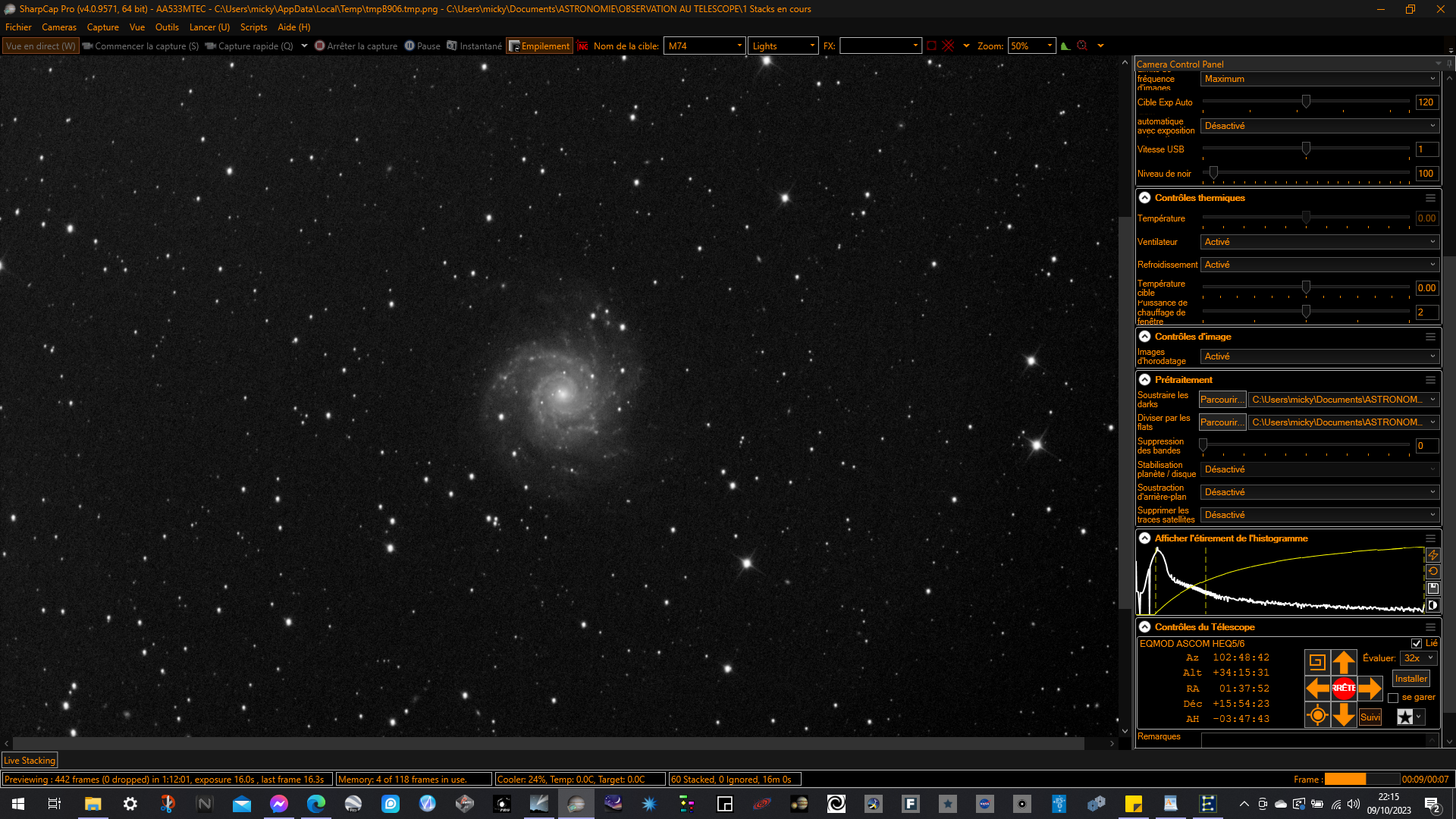Open the Ventilateur dropdown
This screenshot has width=1456, height=819.
[1319, 242]
